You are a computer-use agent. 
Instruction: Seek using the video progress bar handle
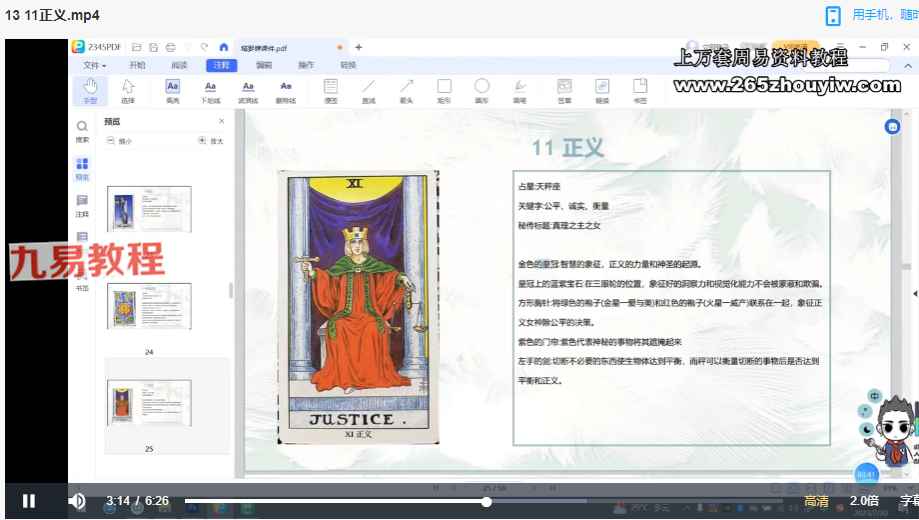(x=486, y=502)
